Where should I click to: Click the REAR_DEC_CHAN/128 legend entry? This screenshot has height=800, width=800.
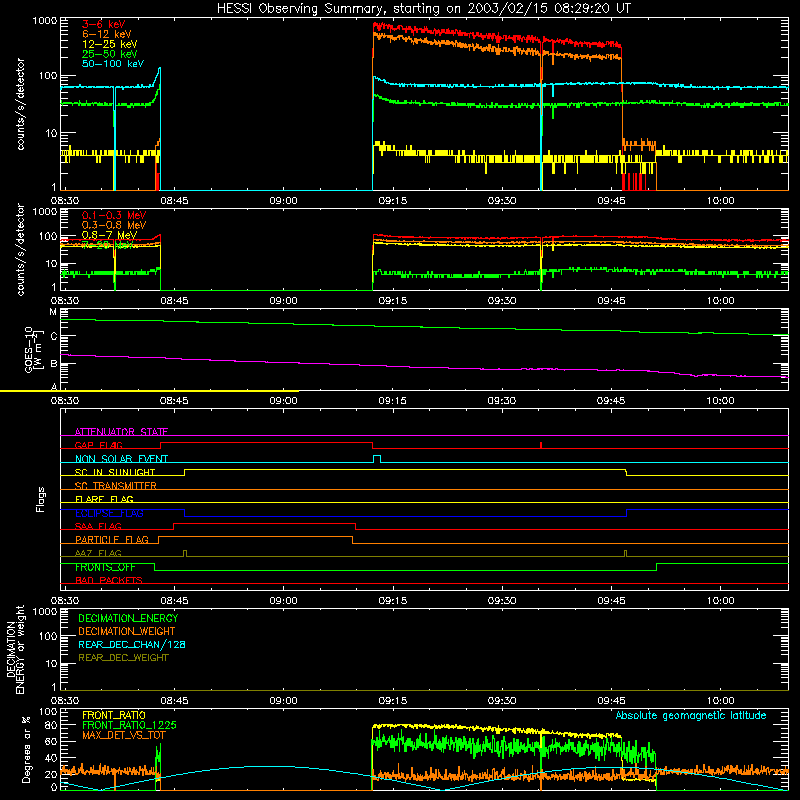(132, 645)
